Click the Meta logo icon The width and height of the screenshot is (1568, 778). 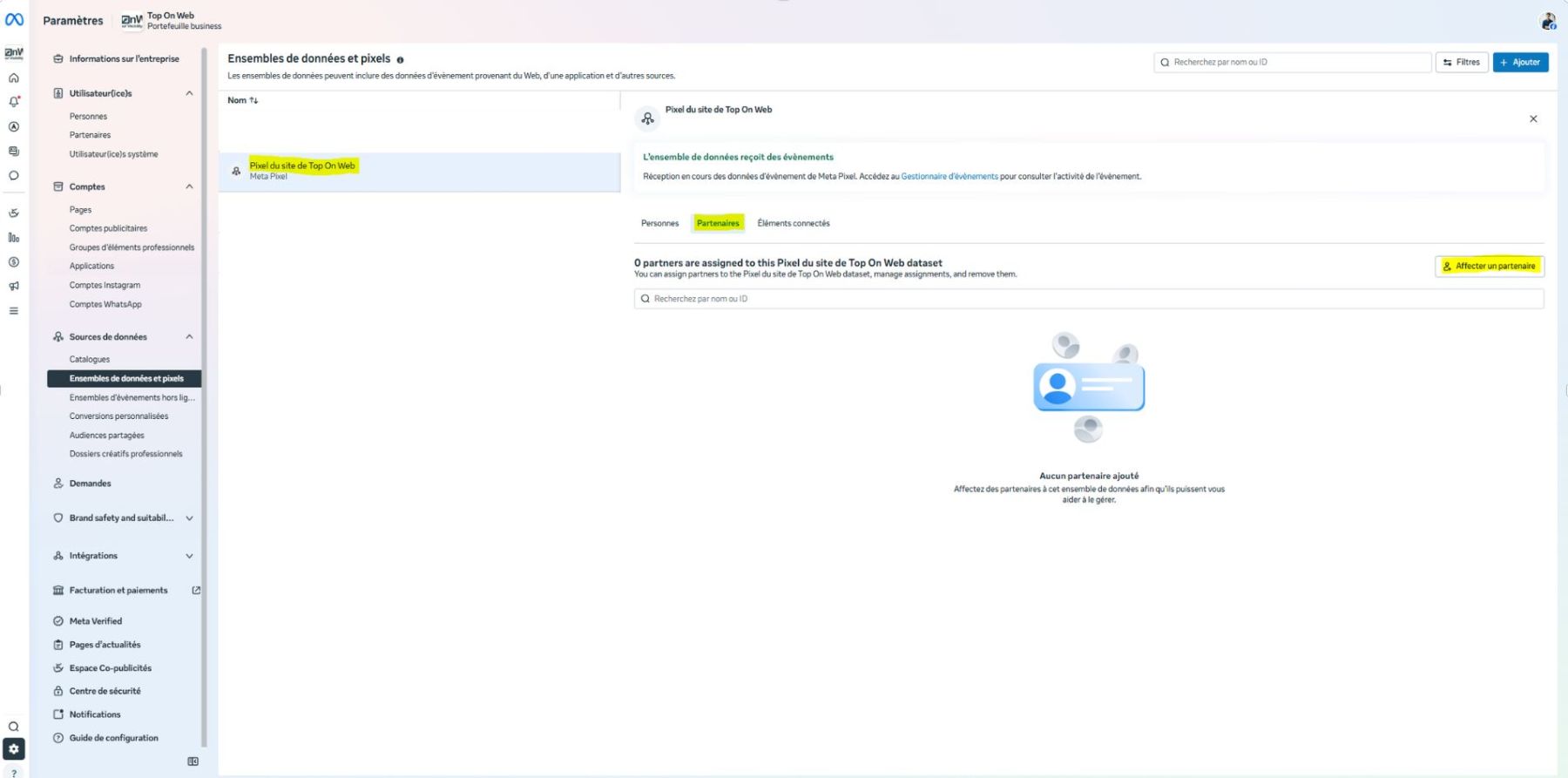point(15,19)
